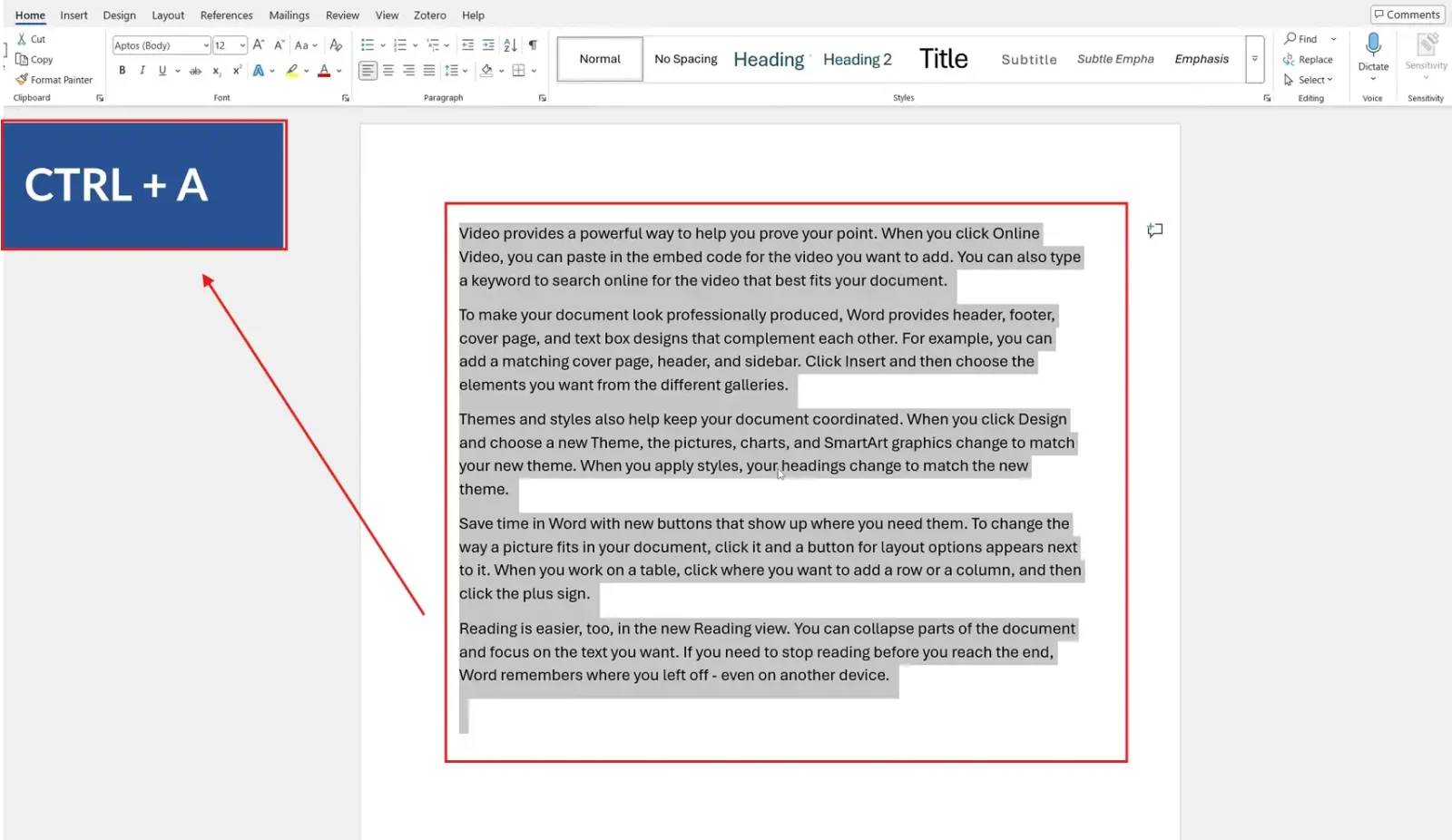Screen dimensions: 1452x840
Task: Activate the Format Painter brush
Action: click(x=54, y=80)
